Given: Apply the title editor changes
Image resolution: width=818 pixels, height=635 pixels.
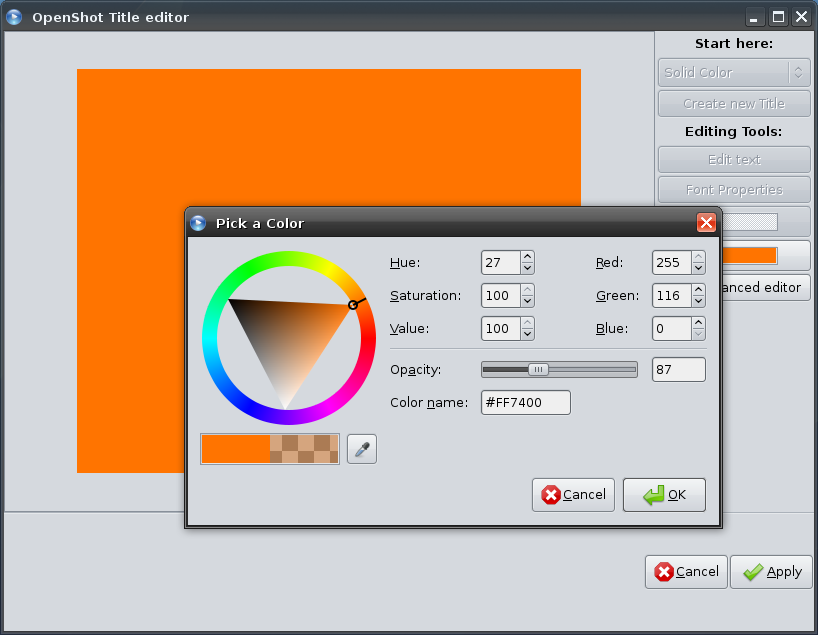Looking at the screenshot, I should [x=771, y=572].
